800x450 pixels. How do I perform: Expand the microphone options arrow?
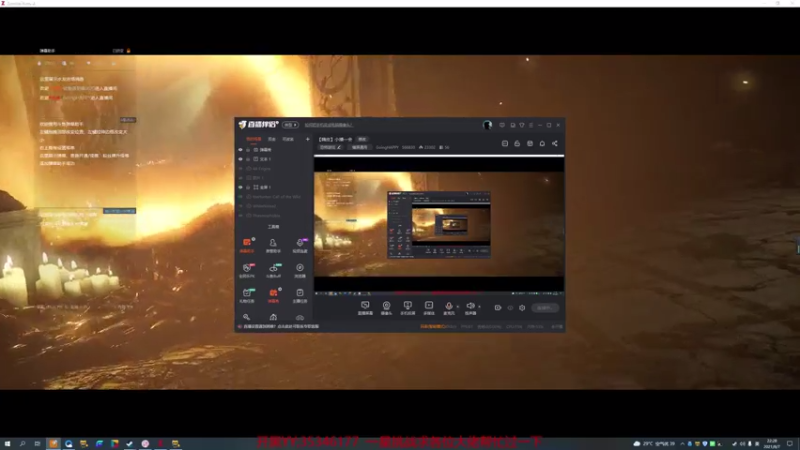[x=457, y=307]
